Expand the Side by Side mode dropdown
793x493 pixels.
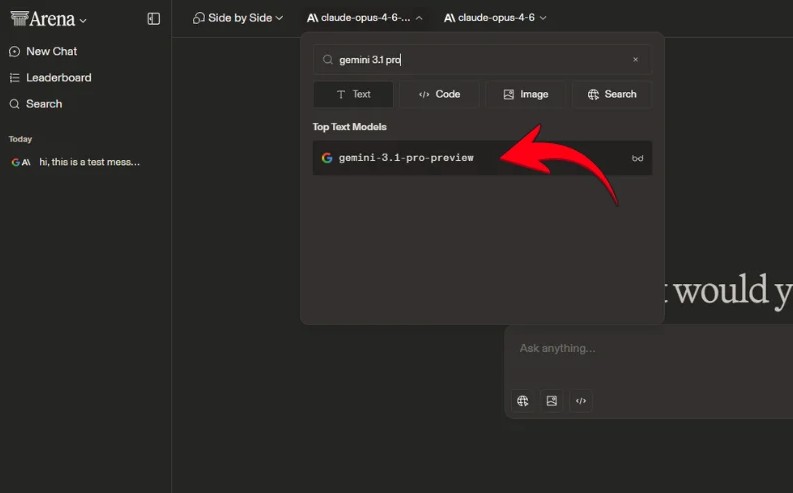pos(238,18)
